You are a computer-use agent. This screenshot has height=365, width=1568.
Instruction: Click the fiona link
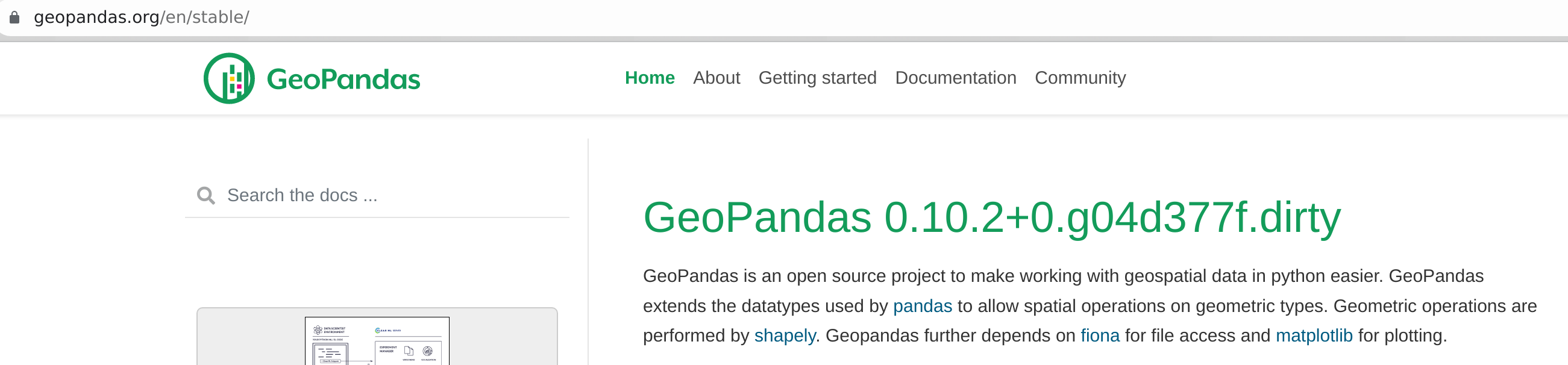[1099, 335]
